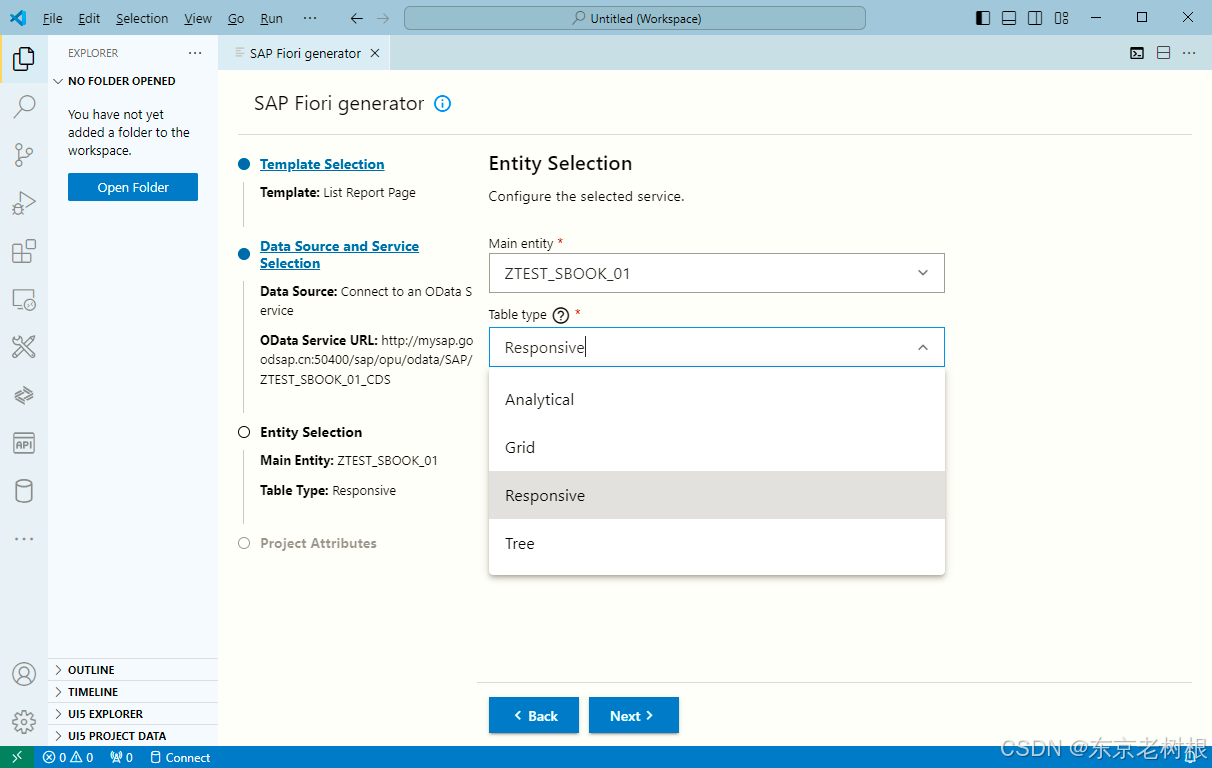
Task: Click the Untitled (Workspace) search box
Action: 635,18
